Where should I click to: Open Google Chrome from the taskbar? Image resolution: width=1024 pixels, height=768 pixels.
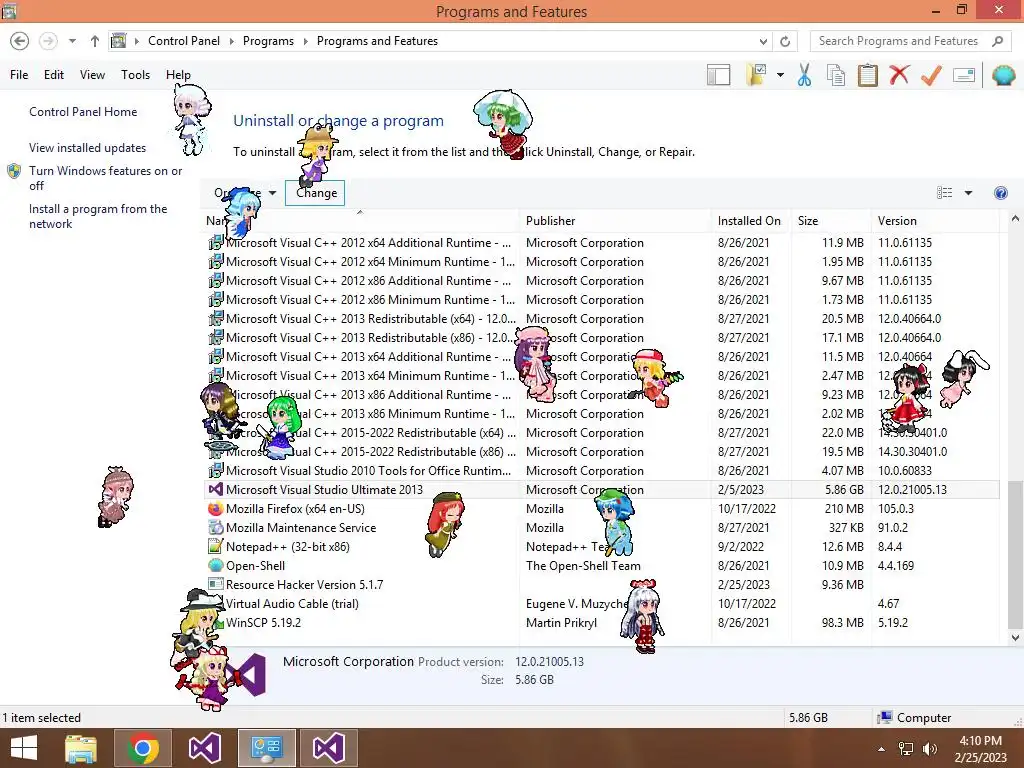[142, 748]
